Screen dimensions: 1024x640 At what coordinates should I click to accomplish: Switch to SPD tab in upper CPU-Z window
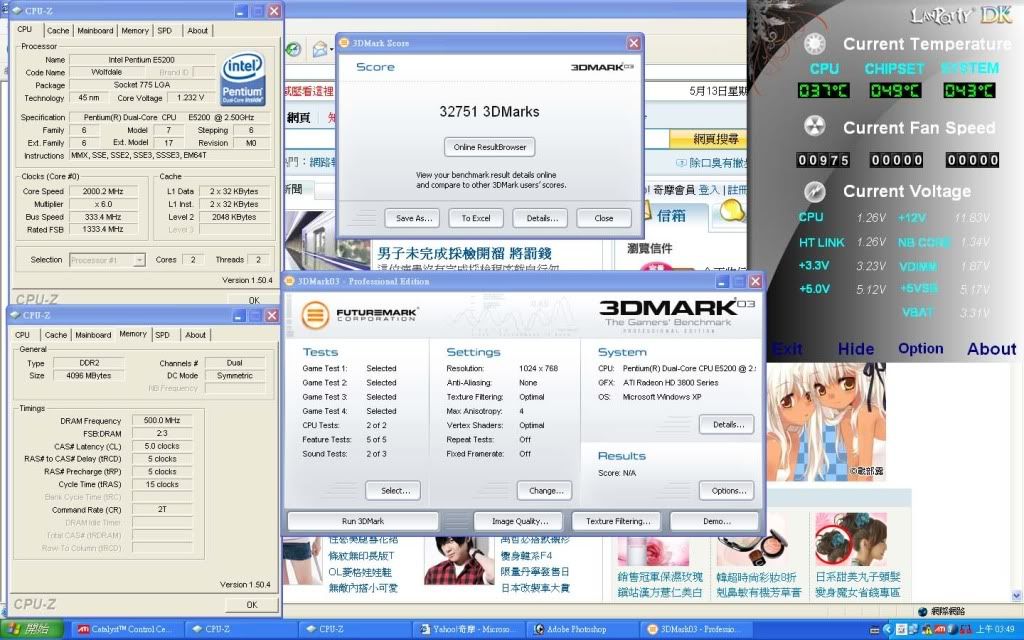click(165, 31)
